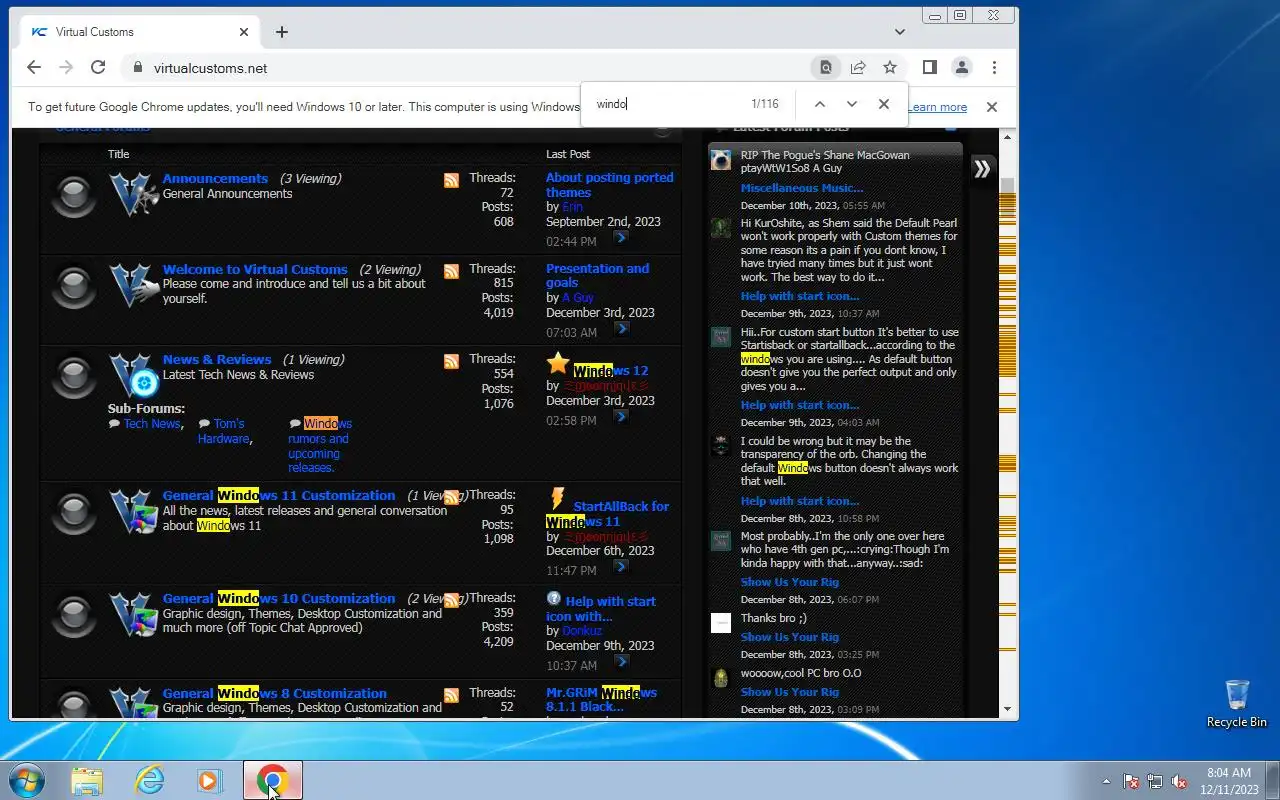Open the Learn more link

937,107
